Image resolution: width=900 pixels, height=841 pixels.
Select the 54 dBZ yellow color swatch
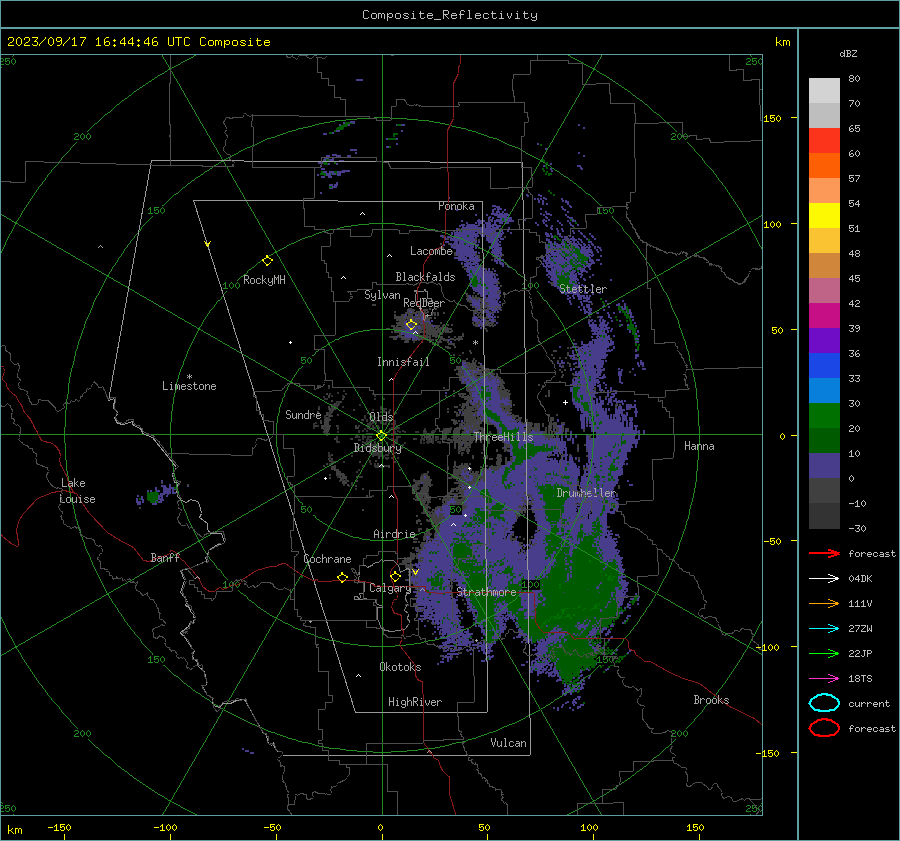tap(824, 215)
